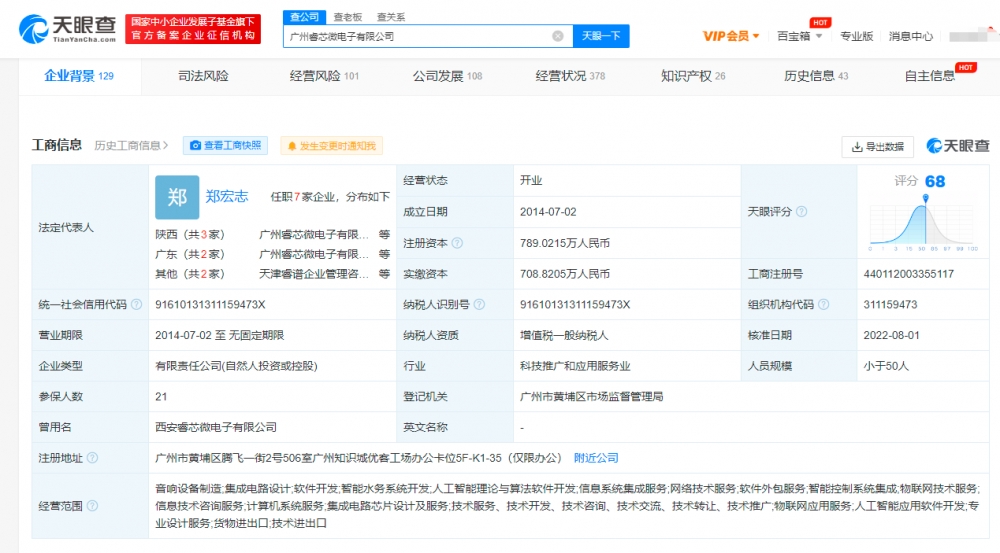The width and height of the screenshot is (1000, 553).
Task: Click the red 官方备案企业征信机构 banner
Action: pos(193,29)
